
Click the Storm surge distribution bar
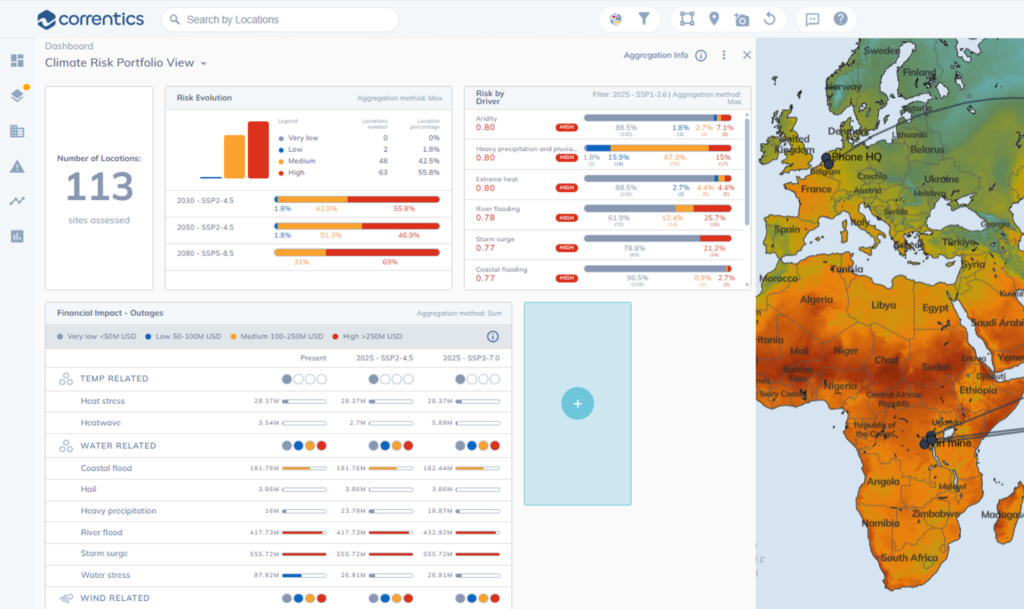click(658, 238)
